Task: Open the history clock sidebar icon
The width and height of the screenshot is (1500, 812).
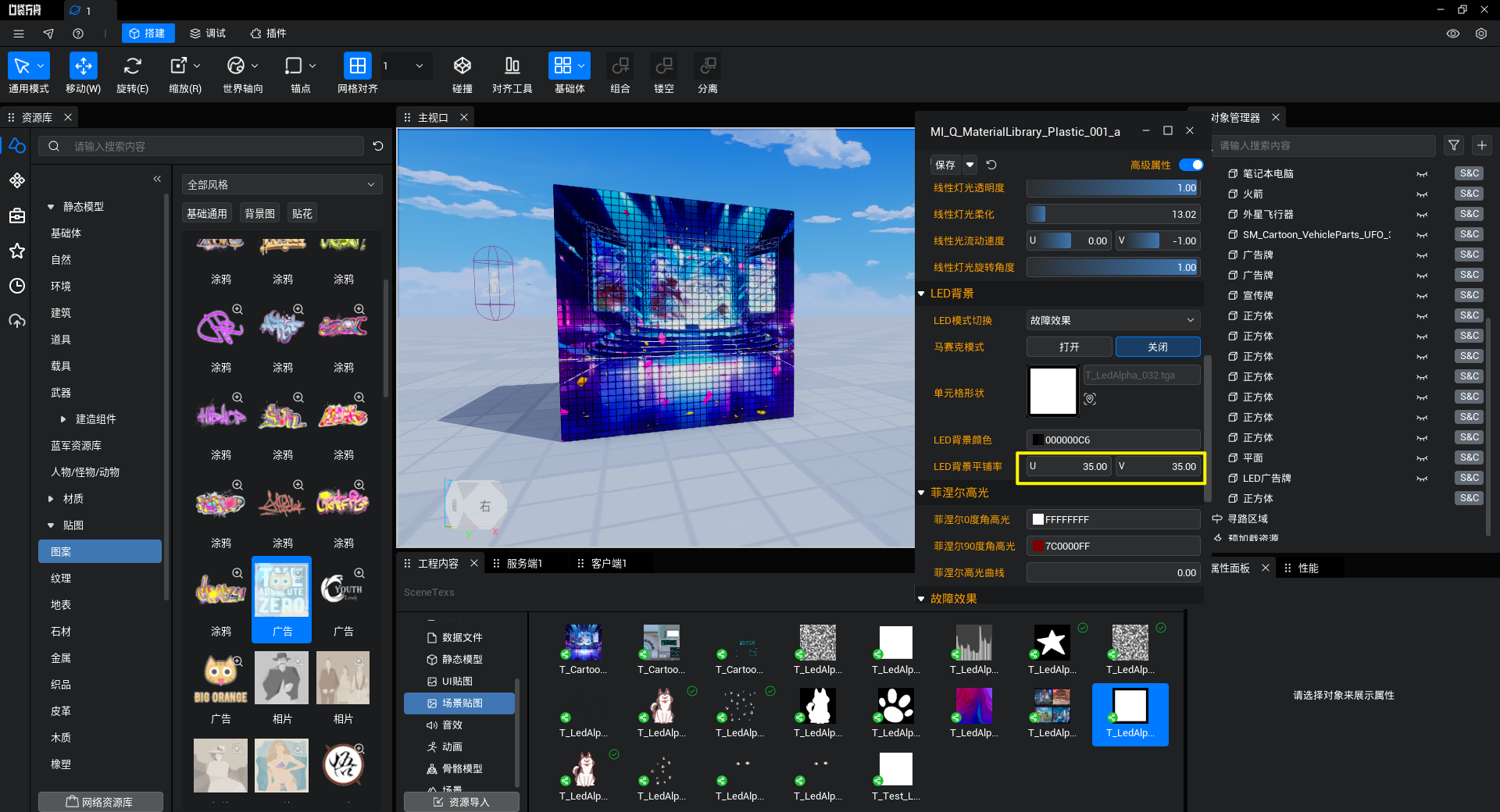Action: (x=17, y=286)
